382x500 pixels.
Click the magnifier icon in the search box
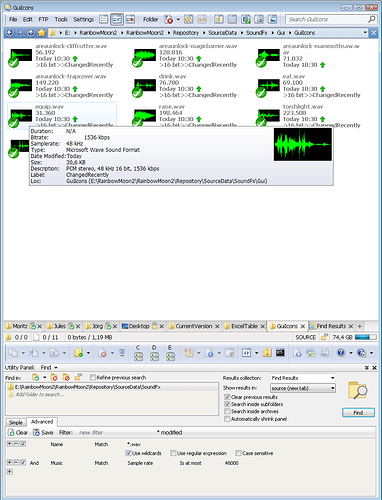tap(371, 19)
